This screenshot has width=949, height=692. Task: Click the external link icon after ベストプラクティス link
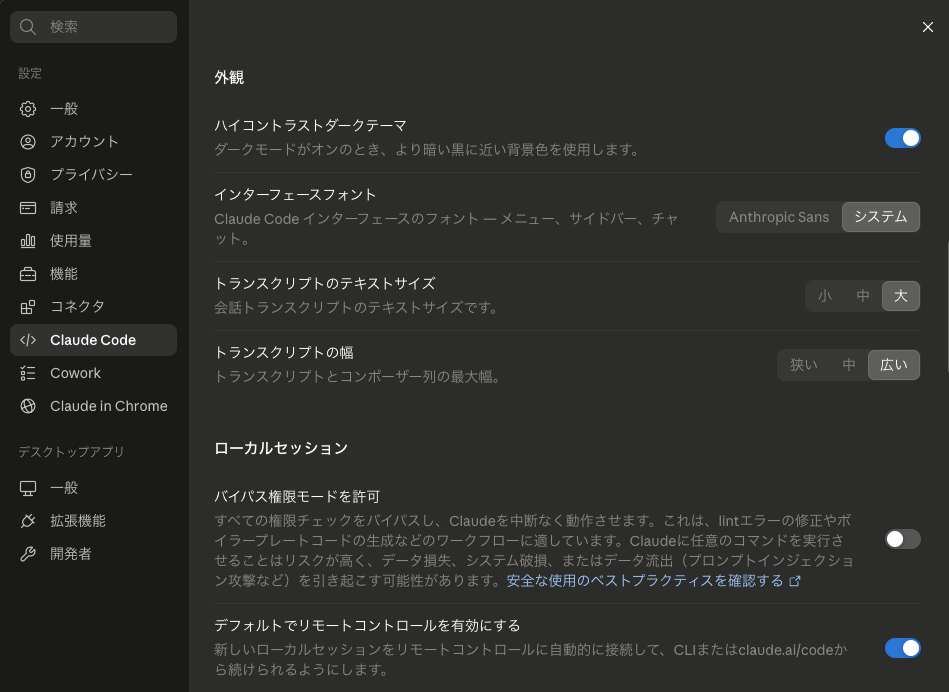[x=795, y=581]
